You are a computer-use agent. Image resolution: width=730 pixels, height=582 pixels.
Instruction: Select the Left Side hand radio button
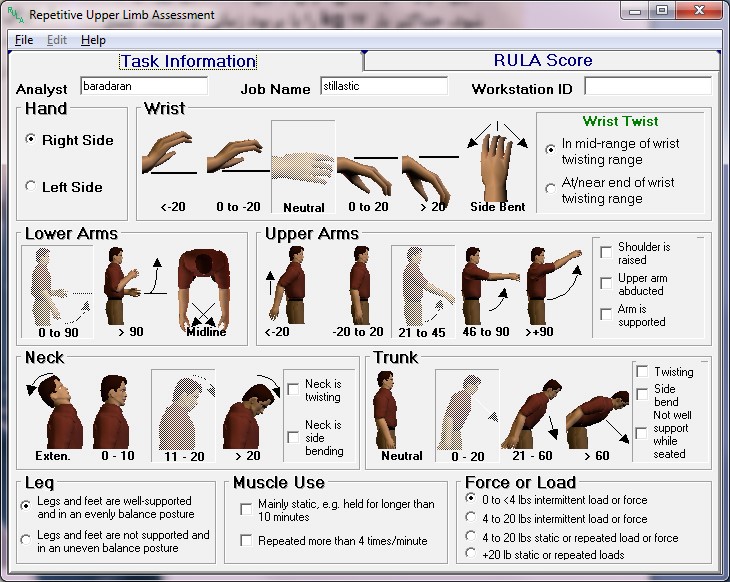tap(31, 187)
